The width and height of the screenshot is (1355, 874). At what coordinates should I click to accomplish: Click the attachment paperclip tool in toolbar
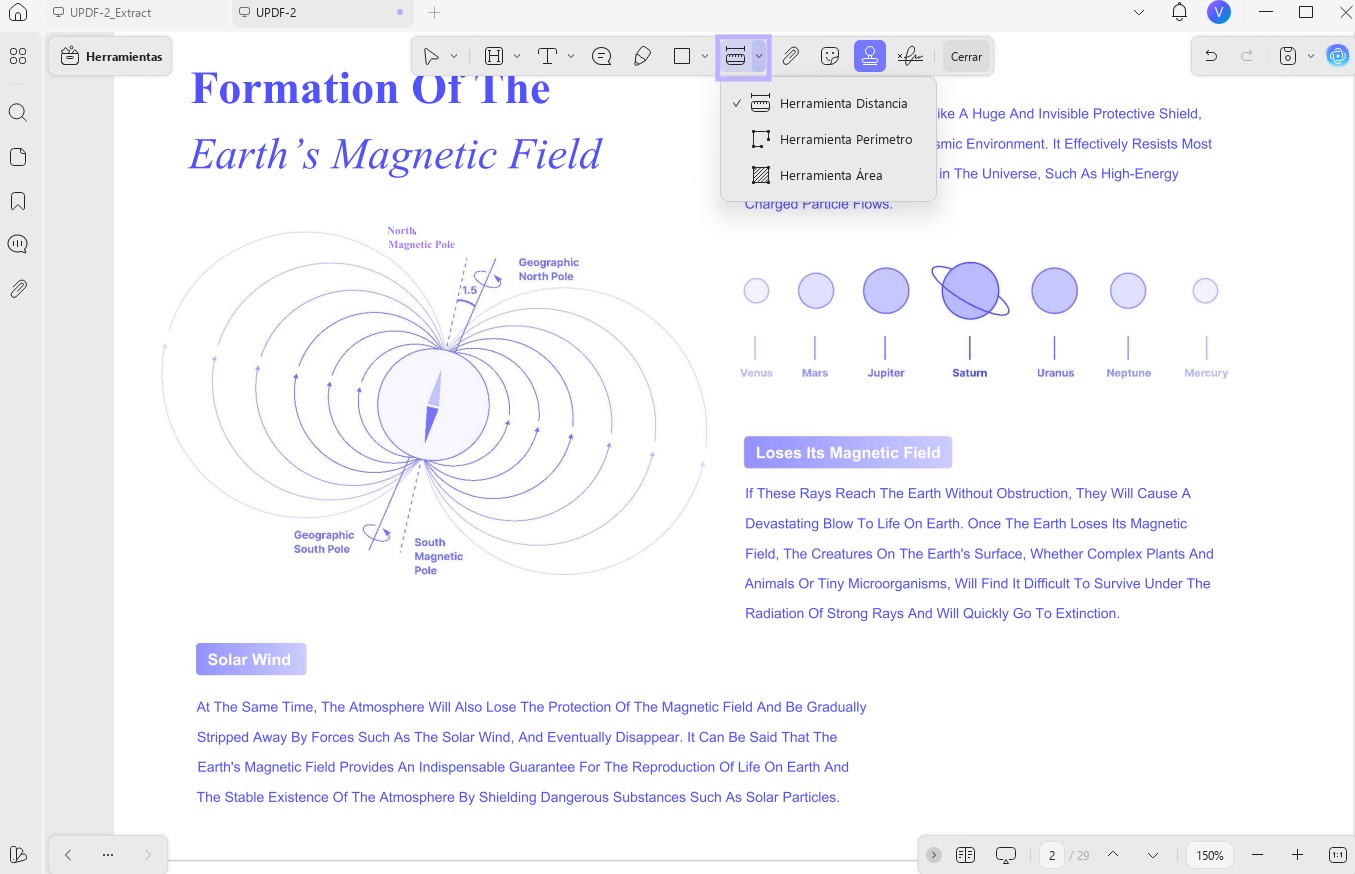(790, 56)
